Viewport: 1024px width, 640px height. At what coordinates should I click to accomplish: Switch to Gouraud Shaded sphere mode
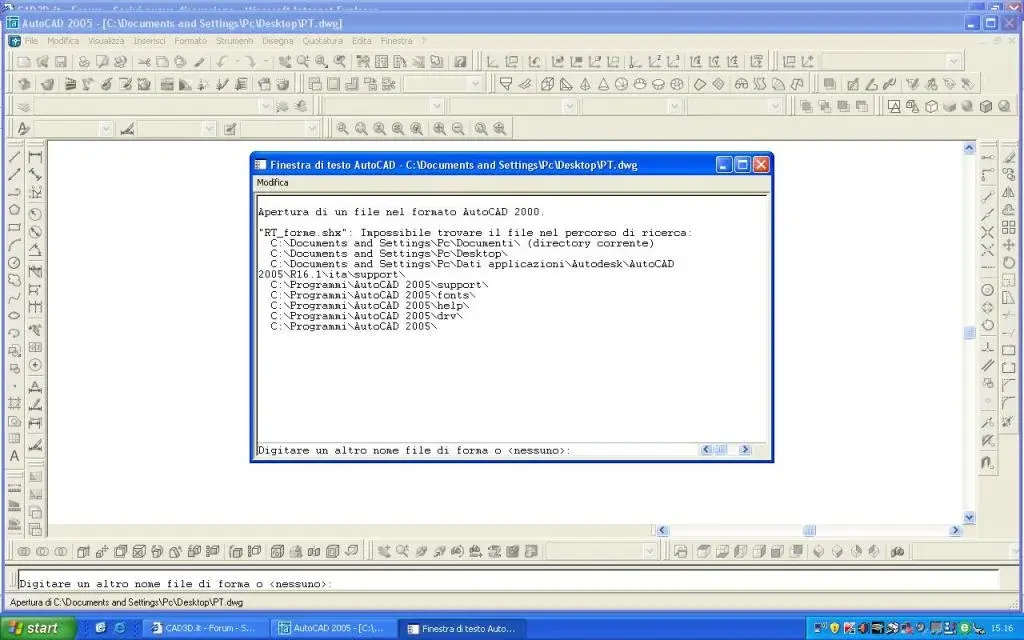[968, 106]
